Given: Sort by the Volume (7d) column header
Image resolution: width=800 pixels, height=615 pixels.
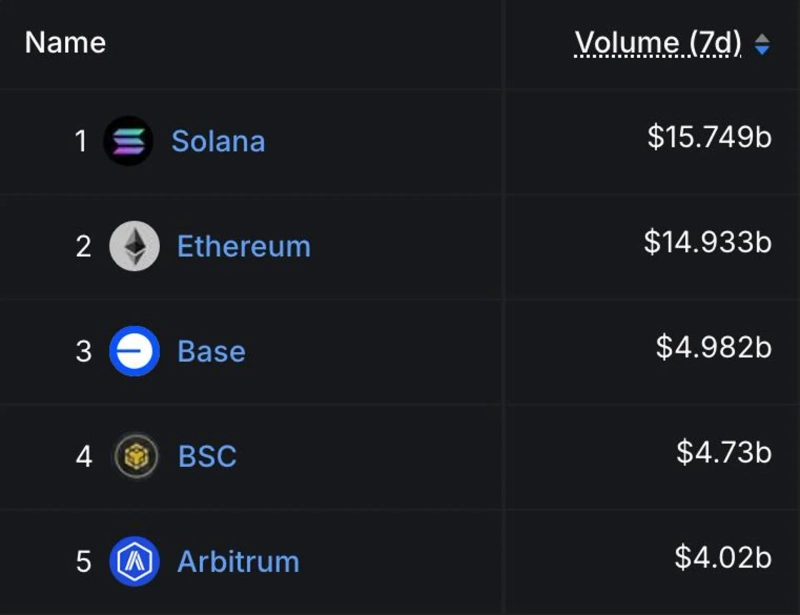Looking at the screenshot, I should point(658,43).
